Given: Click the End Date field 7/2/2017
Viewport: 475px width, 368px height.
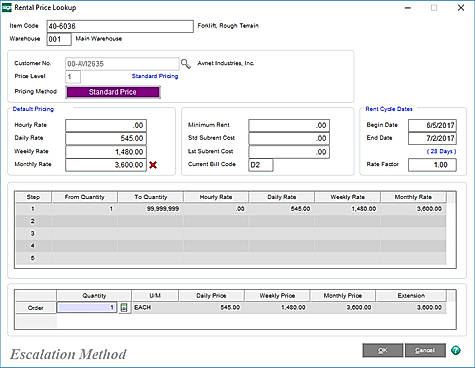Looking at the screenshot, I should click(432, 138).
